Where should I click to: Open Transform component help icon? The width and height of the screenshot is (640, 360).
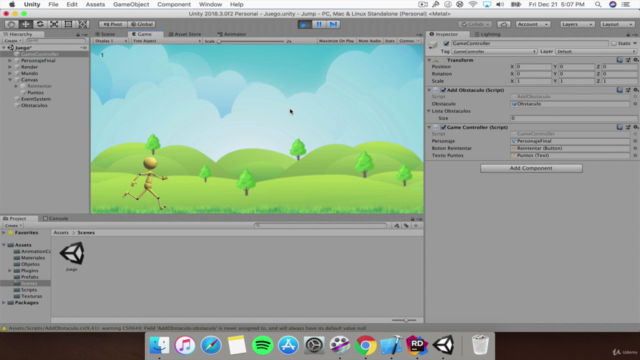click(620, 60)
